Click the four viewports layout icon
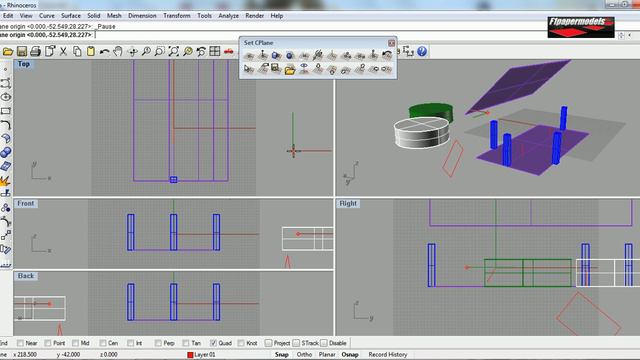This screenshot has width=640, height=360. (215, 51)
